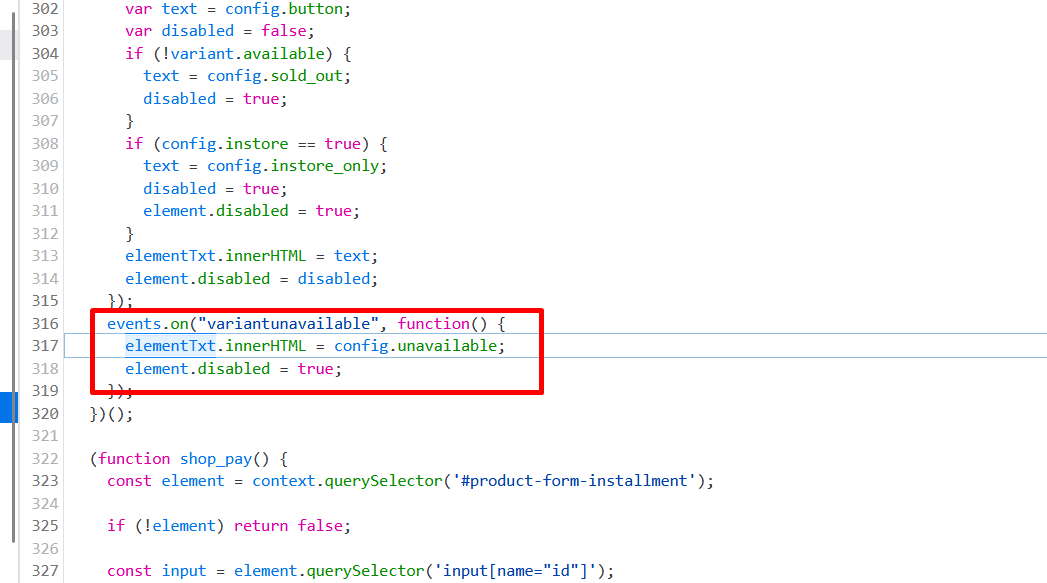The height and width of the screenshot is (583, 1047).
Task: Click 'input[name="id"]' selector string
Action: tap(515, 571)
